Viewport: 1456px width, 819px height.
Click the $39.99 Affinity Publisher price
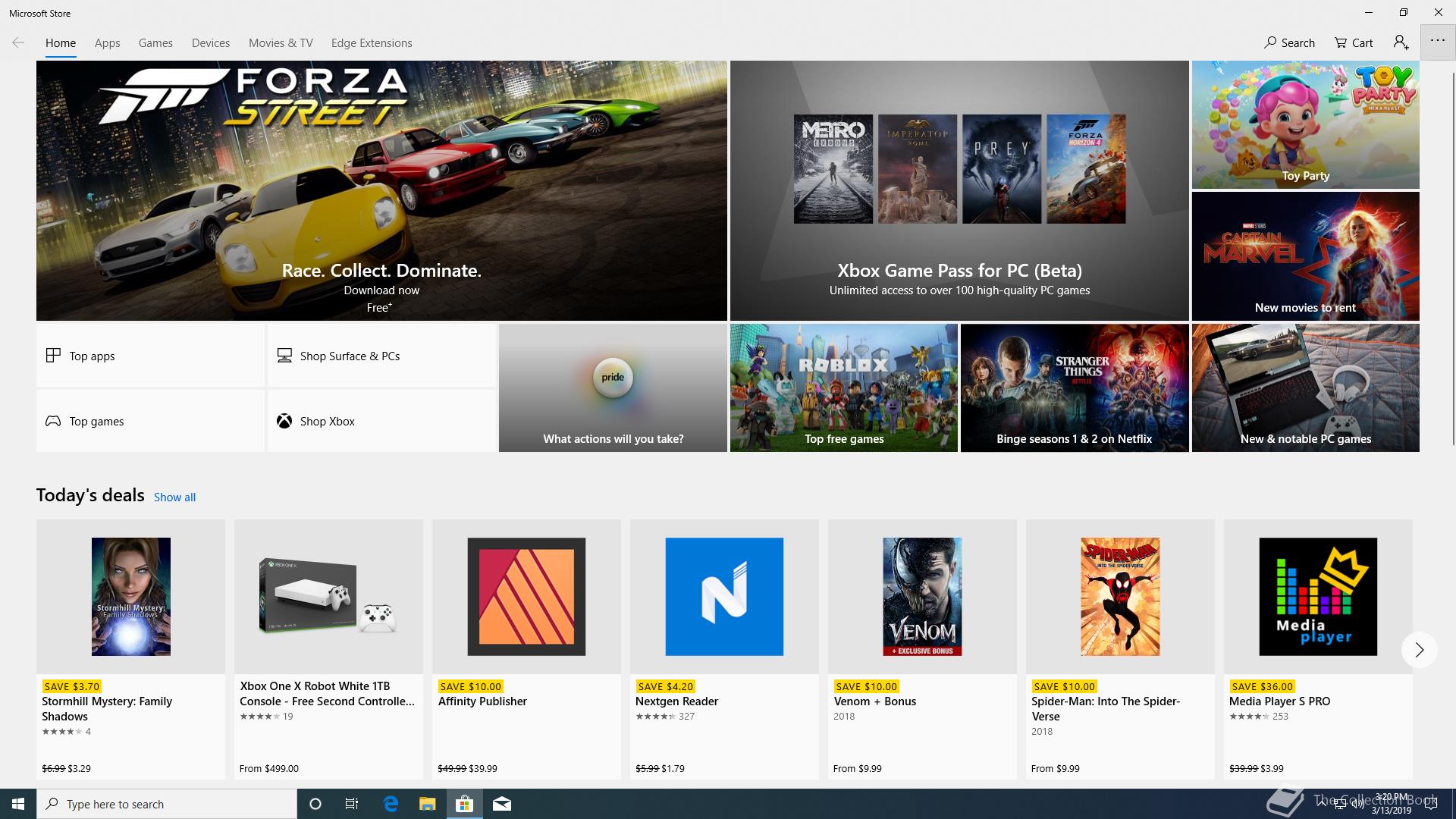483,768
